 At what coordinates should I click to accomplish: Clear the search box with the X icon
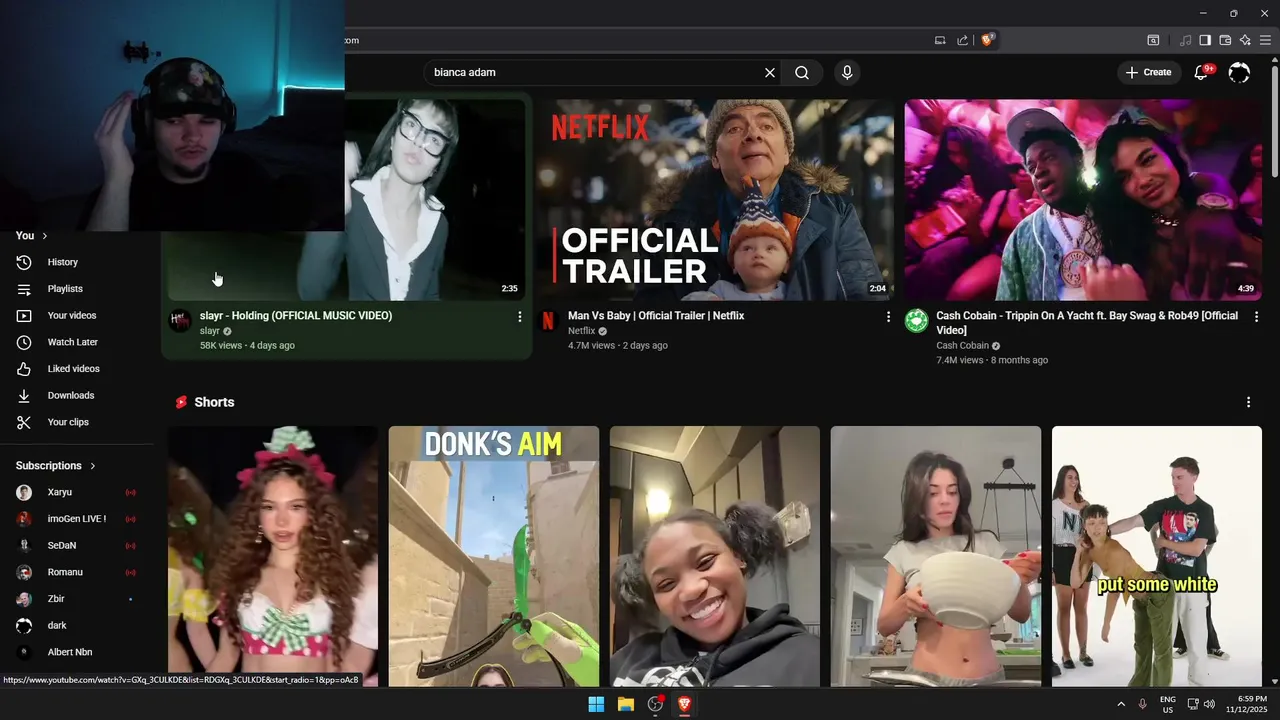tap(770, 72)
